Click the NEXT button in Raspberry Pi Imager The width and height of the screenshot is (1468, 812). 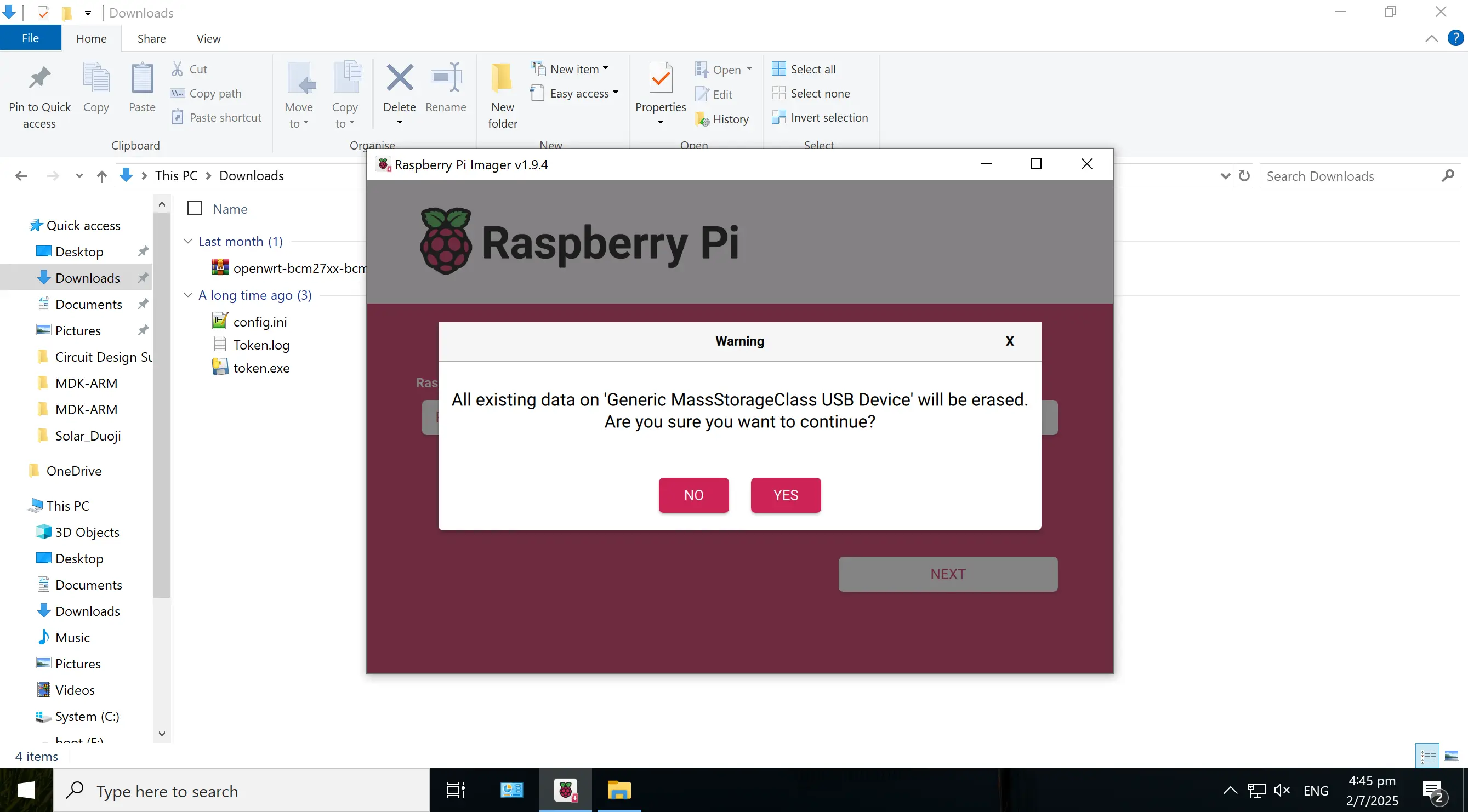coord(948,574)
